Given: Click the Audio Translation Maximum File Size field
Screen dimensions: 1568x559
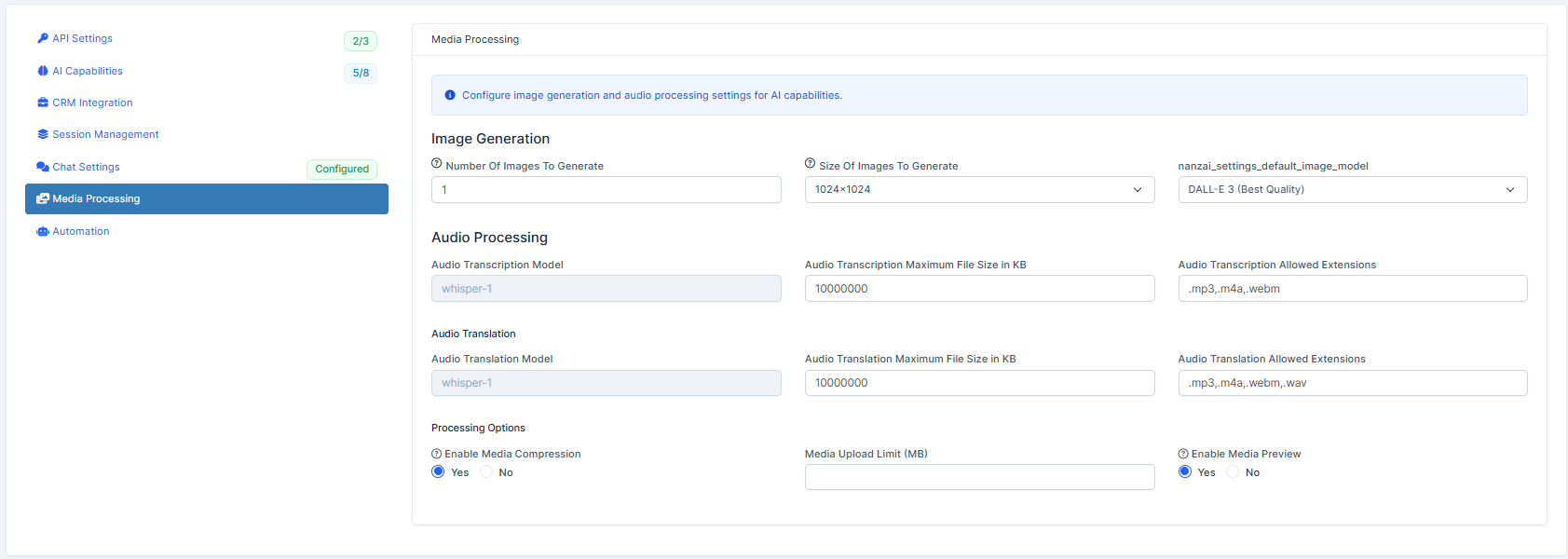Looking at the screenshot, I should 979,383.
